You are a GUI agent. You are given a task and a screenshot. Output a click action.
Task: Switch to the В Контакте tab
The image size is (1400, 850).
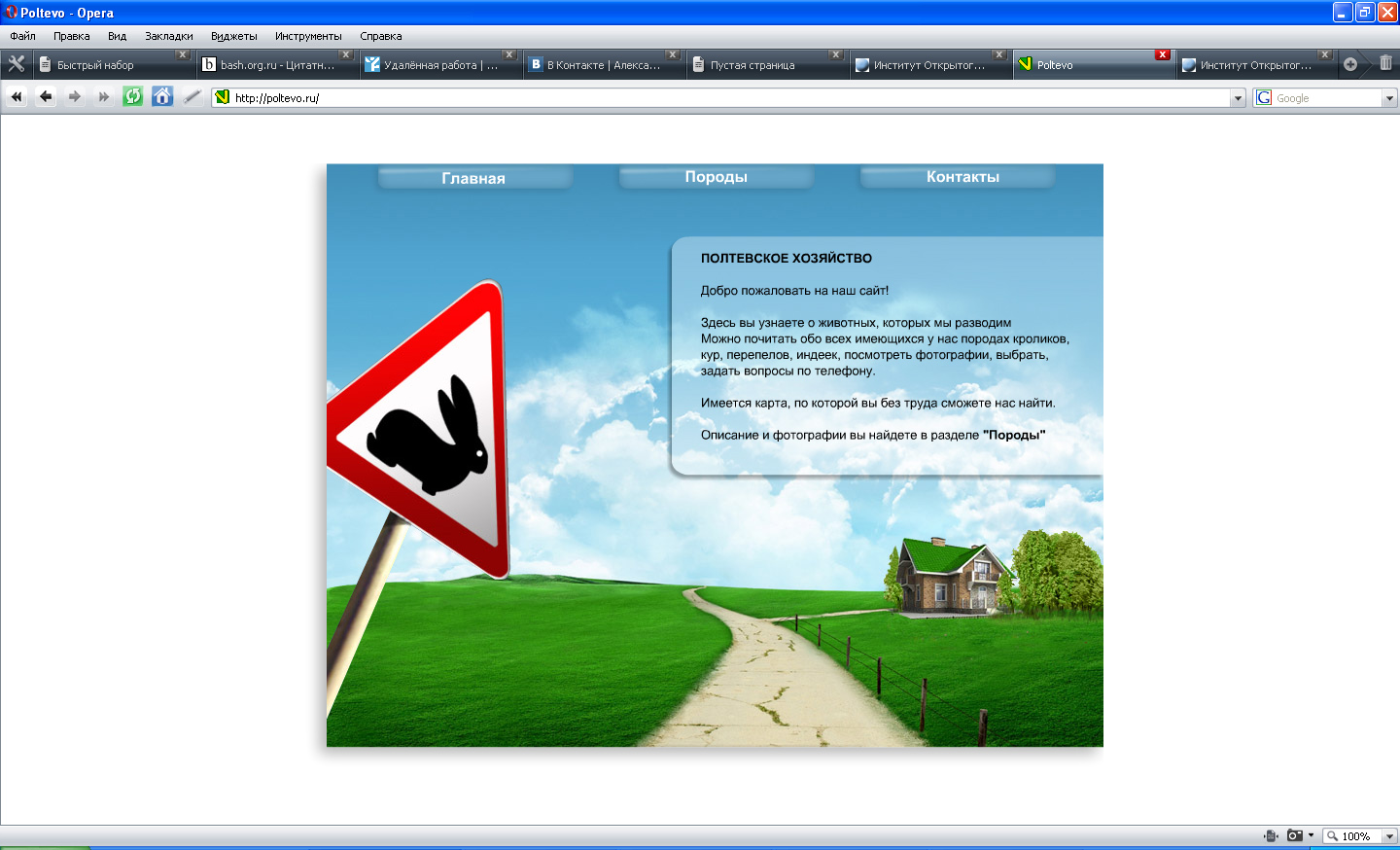click(603, 64)
